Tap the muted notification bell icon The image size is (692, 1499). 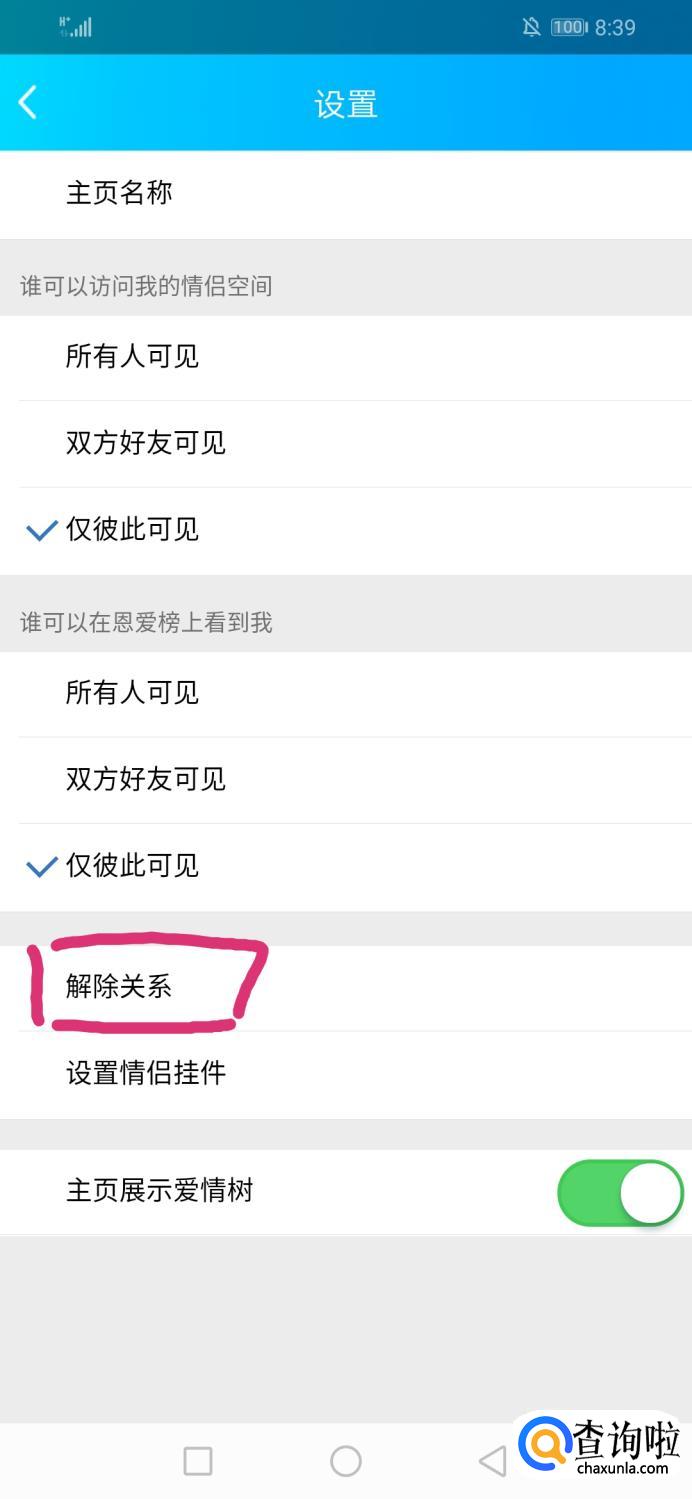click(531, 27)
